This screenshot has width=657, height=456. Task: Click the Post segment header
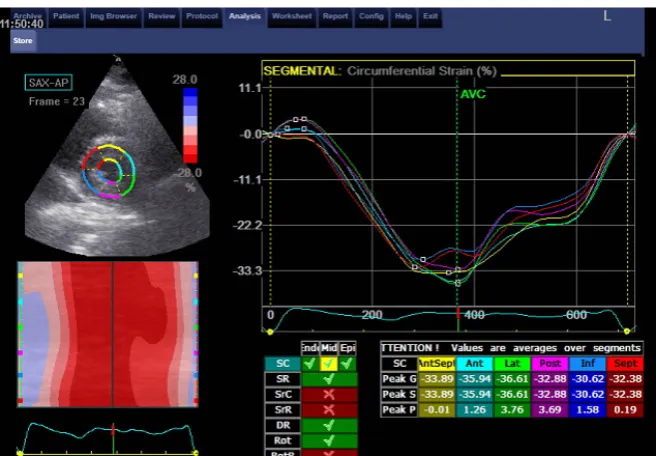click(x=550, y=364)
